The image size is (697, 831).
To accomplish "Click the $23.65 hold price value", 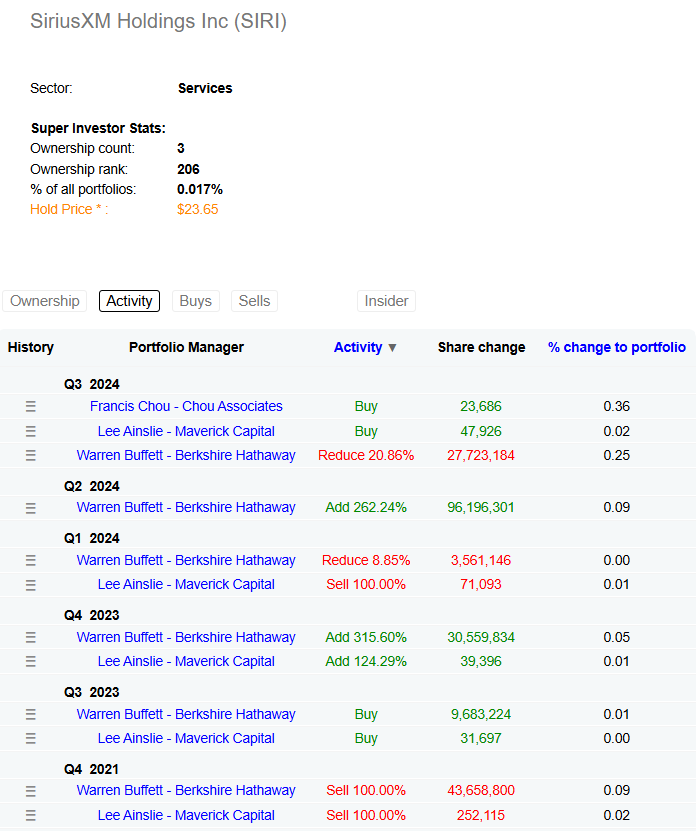I will [198, 209].
